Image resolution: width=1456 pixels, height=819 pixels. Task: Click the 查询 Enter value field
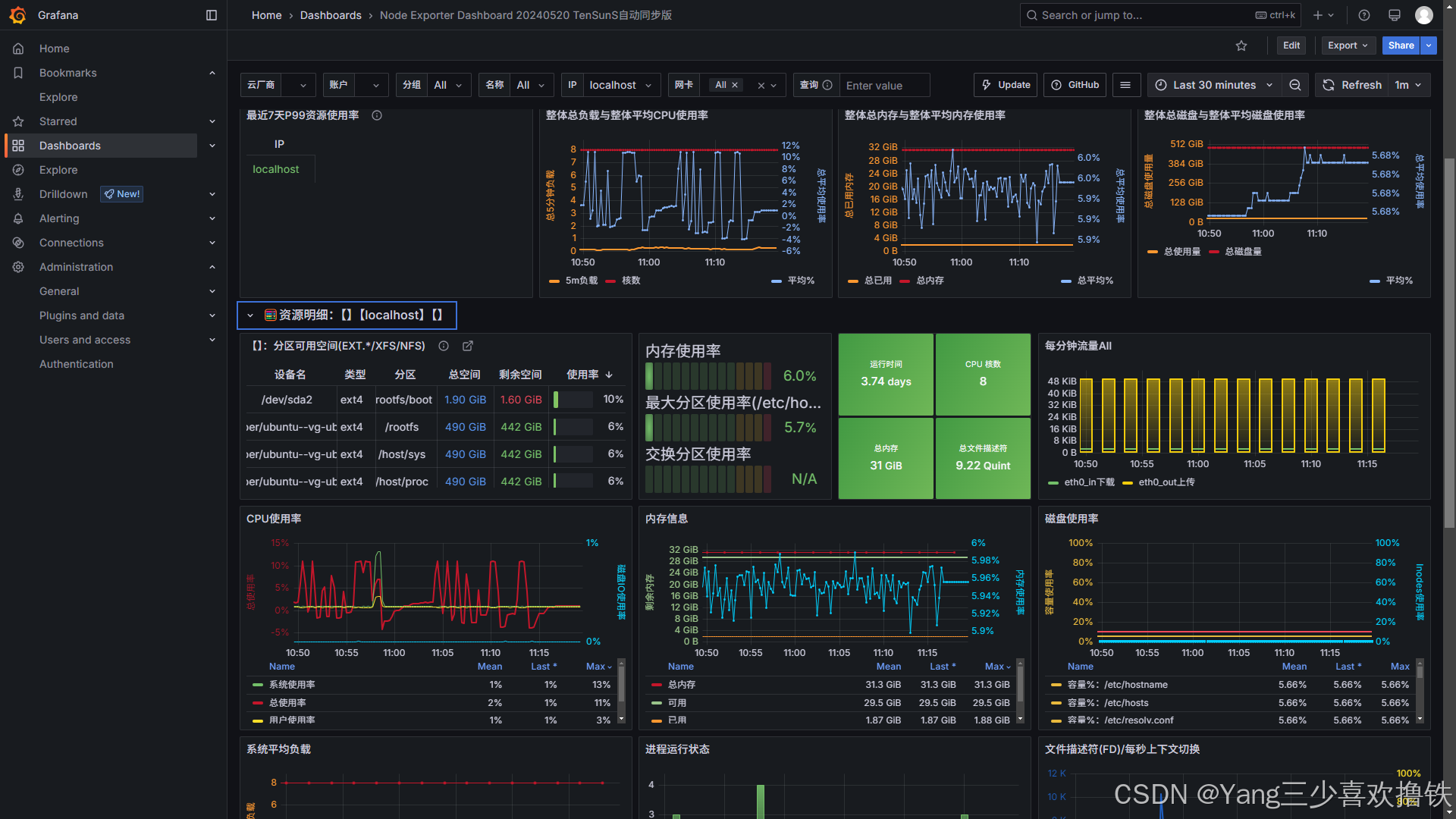click(x=883, y=86)
